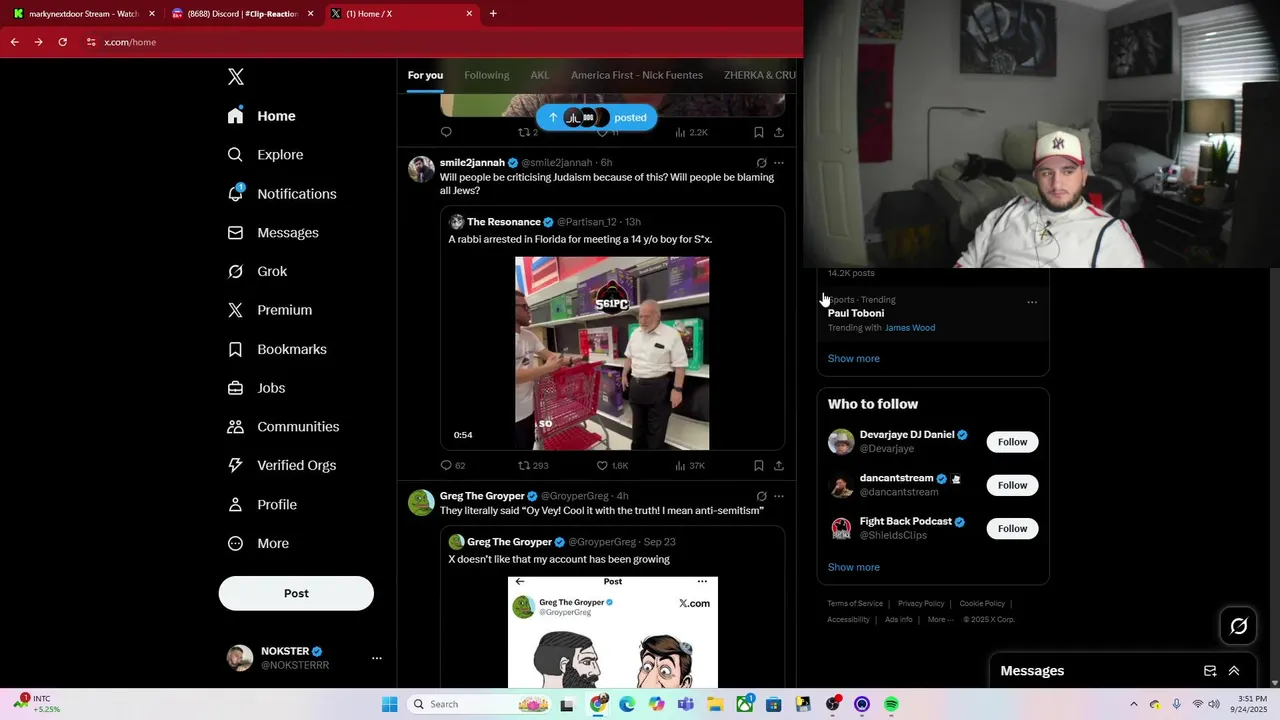Viewport: 1280px width, 720px height.
Task: Open the Terms of Service link
Action: [855, 604]
